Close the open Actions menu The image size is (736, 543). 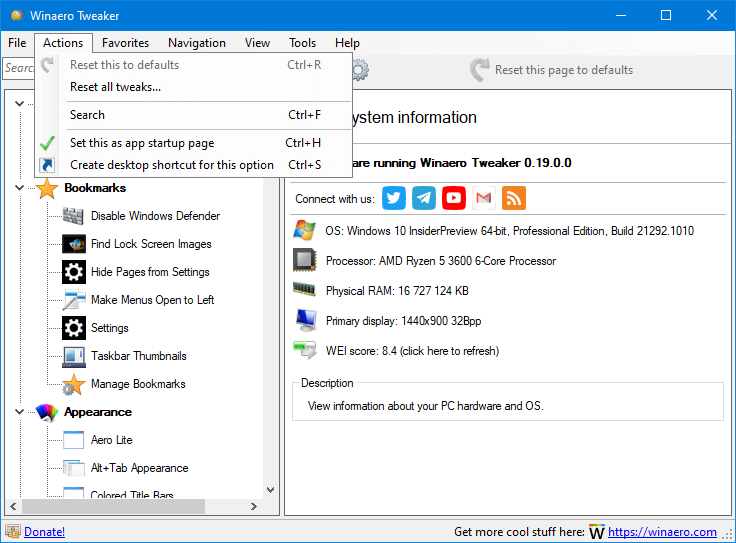pyautogui.click(x=63, y=43)
